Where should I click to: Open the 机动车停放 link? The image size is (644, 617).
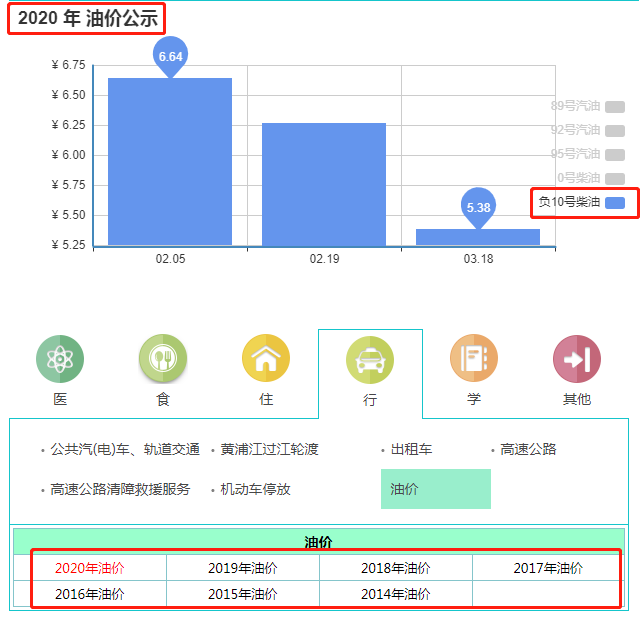coord(255,489)
